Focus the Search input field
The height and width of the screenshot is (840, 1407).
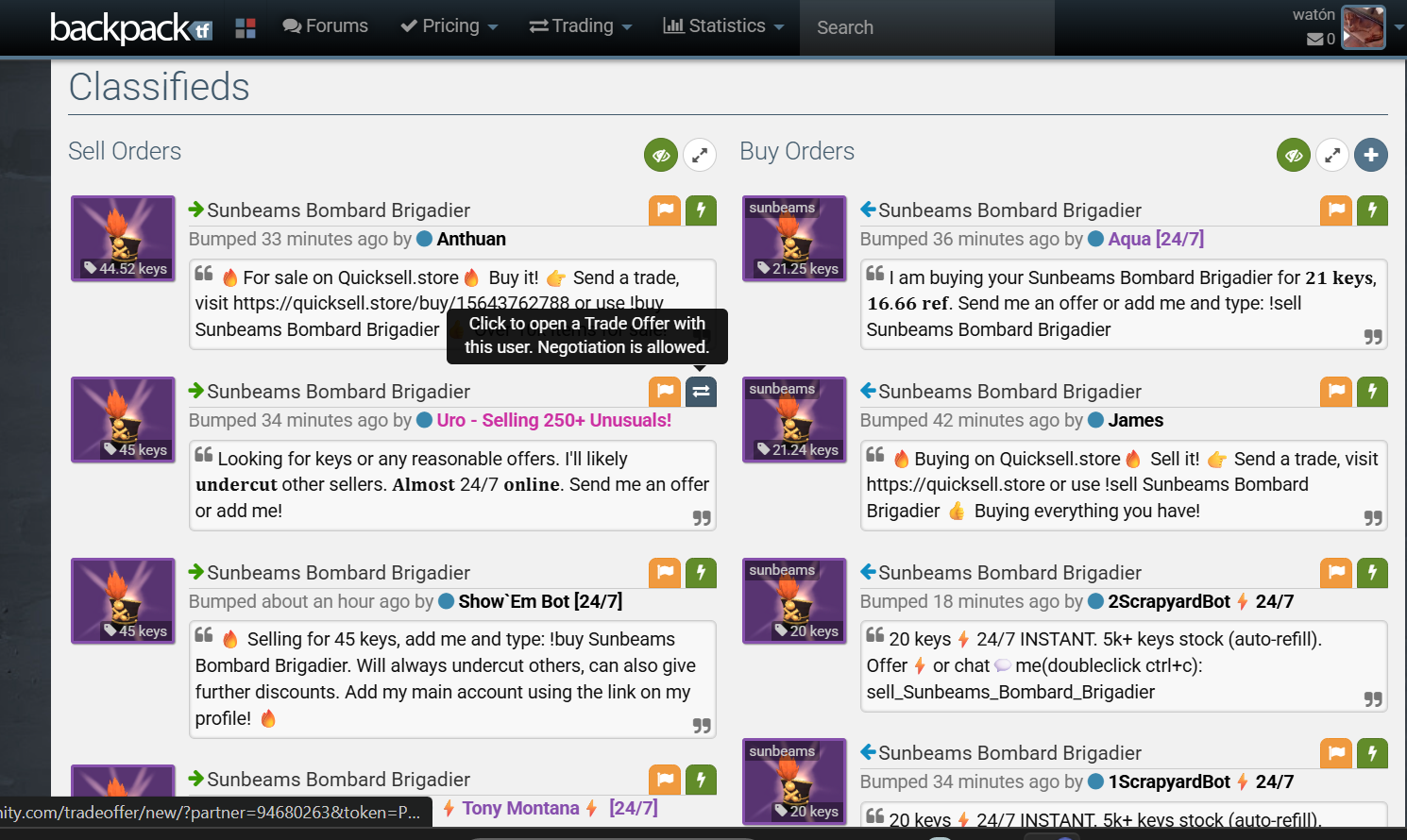(927, 27)
